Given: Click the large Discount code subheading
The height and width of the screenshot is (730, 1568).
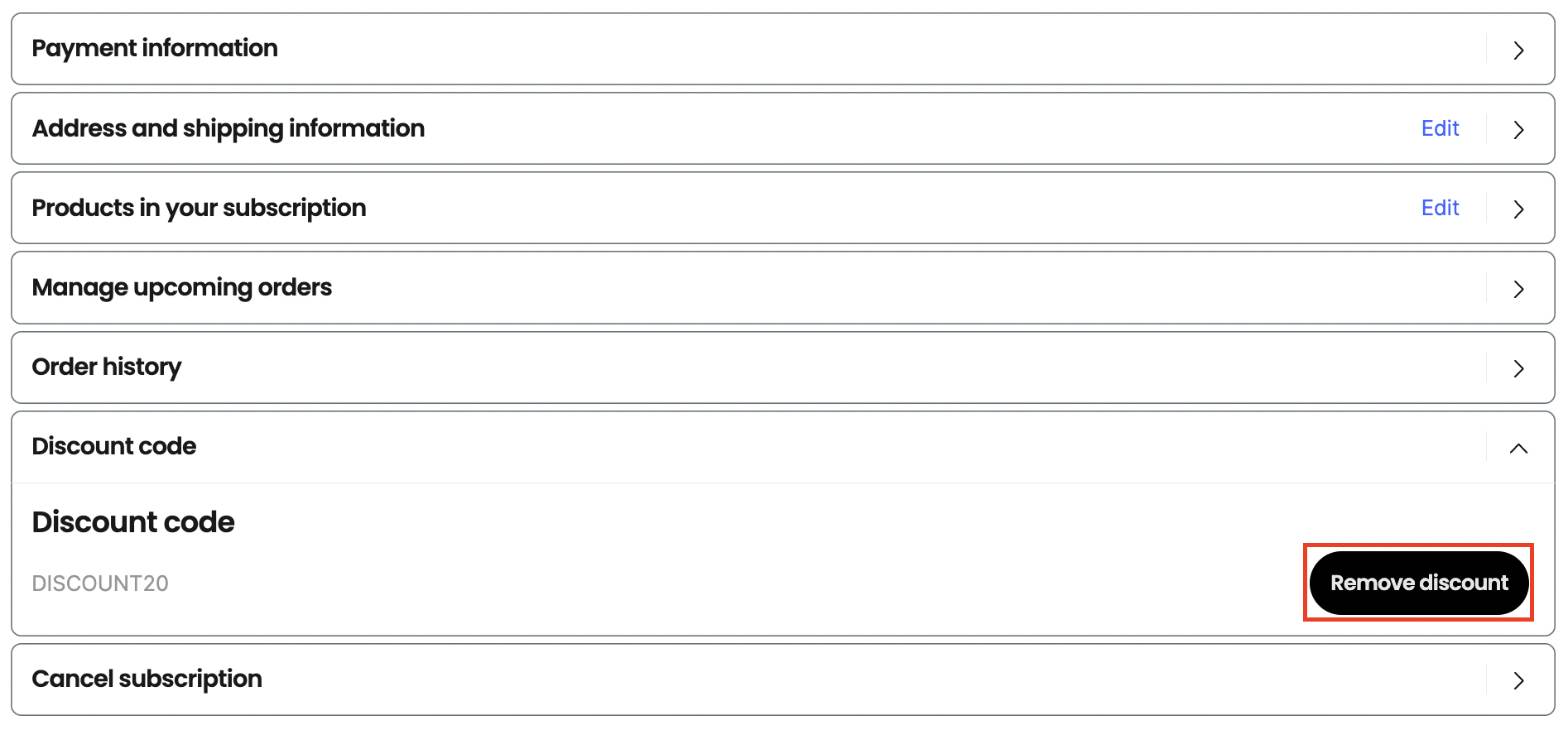Looking at the screenshot, I should click(x=133, y=522).
